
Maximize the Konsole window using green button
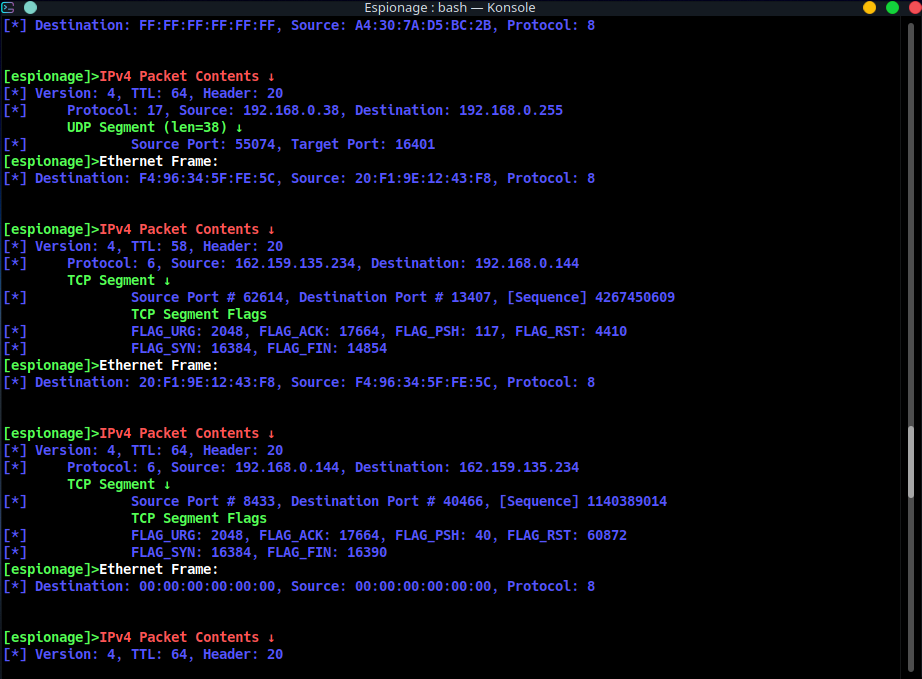pyautogui.click(x=891, y=8)
